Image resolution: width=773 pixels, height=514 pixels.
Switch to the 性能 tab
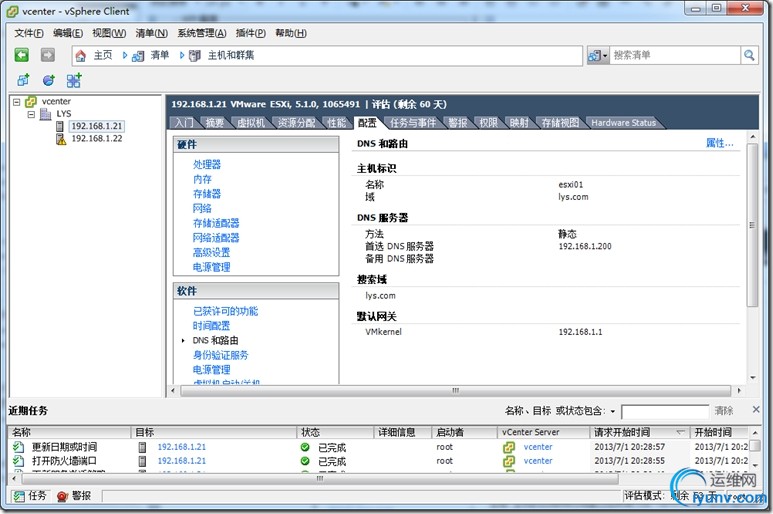click(337, 123)
